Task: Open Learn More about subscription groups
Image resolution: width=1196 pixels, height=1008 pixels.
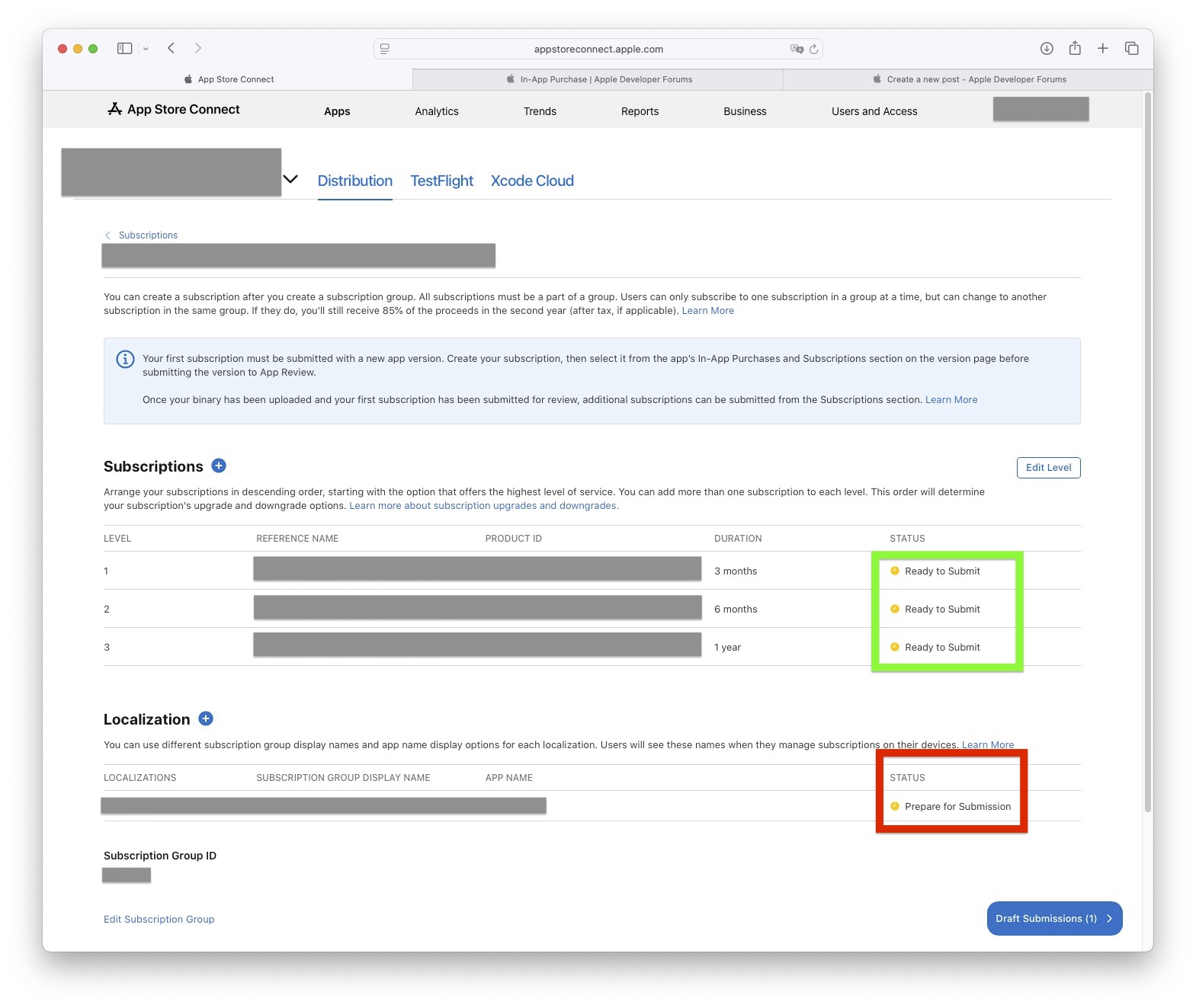Action: tap(708, 311)
